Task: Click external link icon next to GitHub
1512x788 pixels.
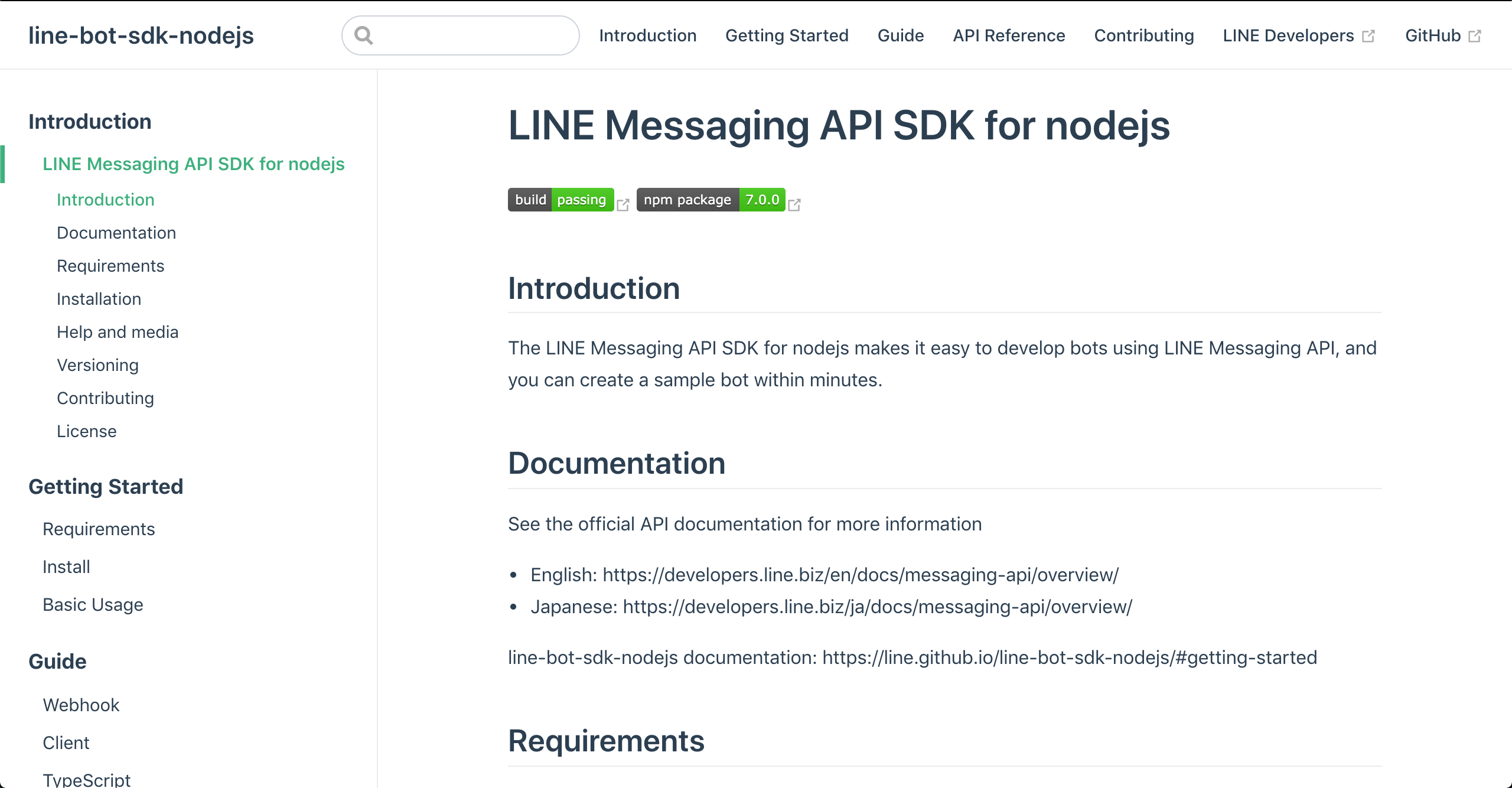Action: (1475, 36)
